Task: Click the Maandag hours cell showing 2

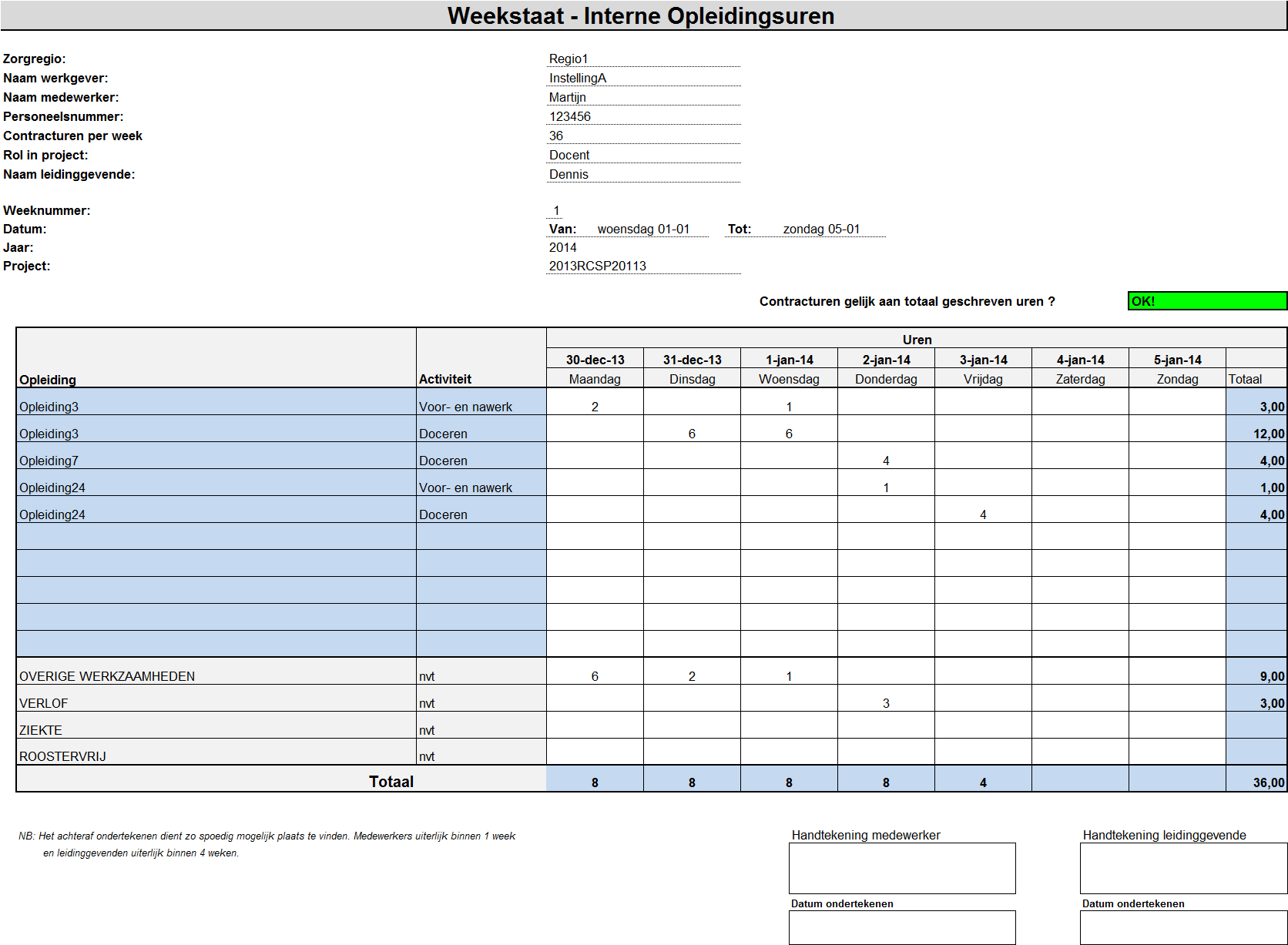Action: [x=595, y=402]
